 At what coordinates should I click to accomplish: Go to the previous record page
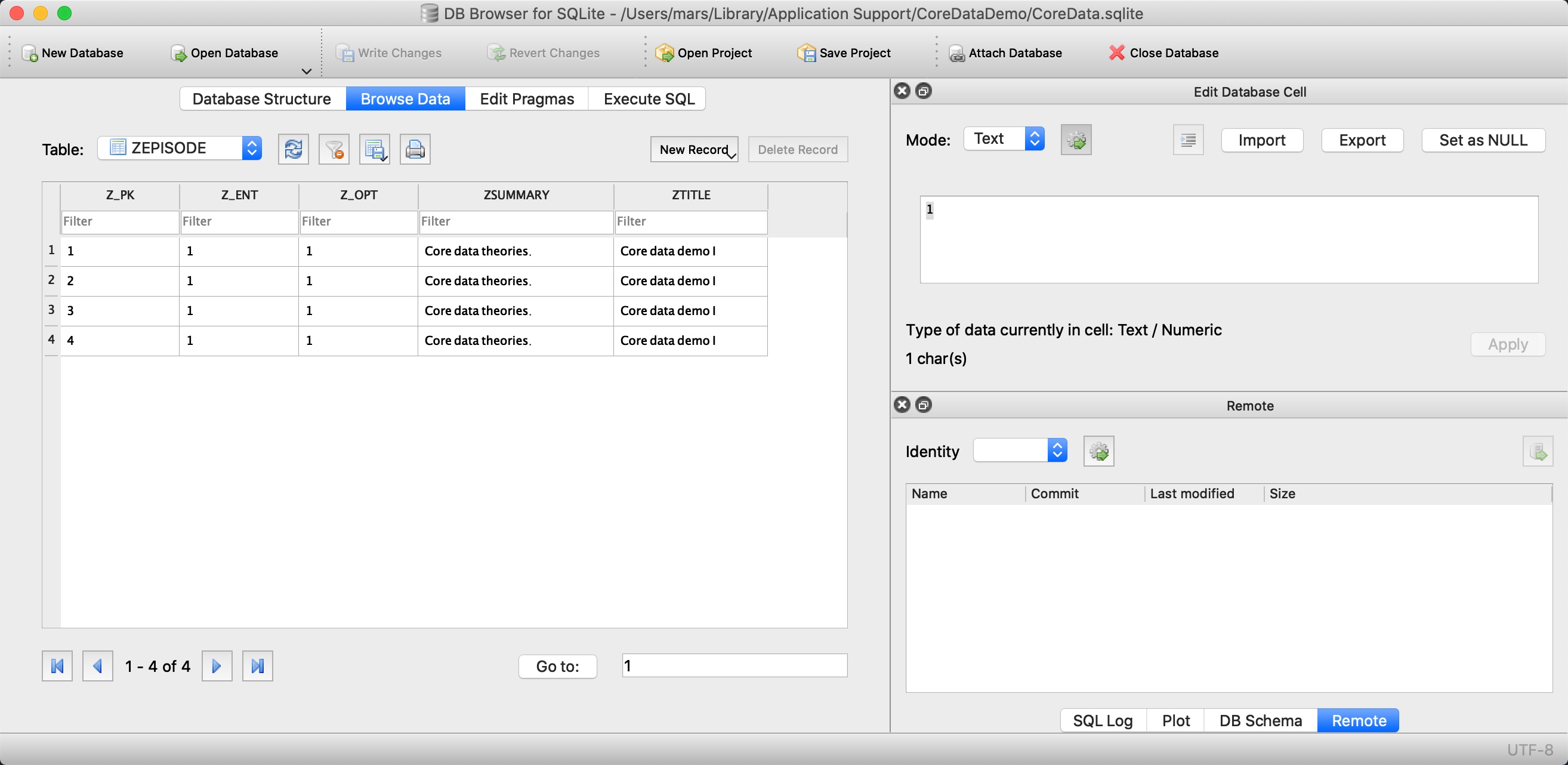(x=97, y=666)
